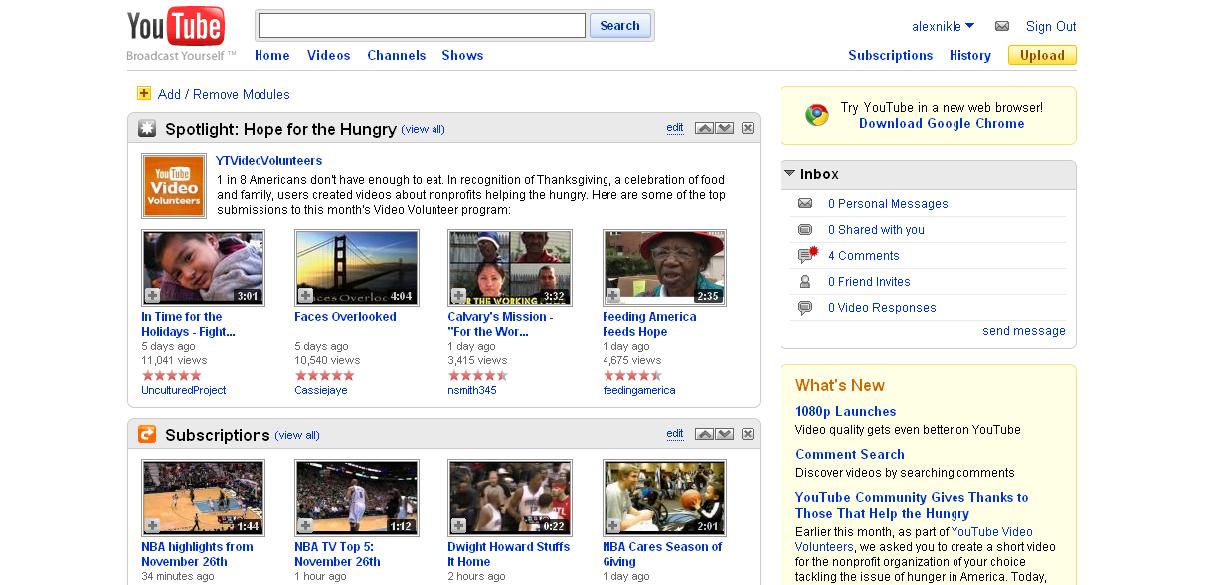Click view all next to Spotlight
Viewport: 1215px width, 585px height.
423,129
